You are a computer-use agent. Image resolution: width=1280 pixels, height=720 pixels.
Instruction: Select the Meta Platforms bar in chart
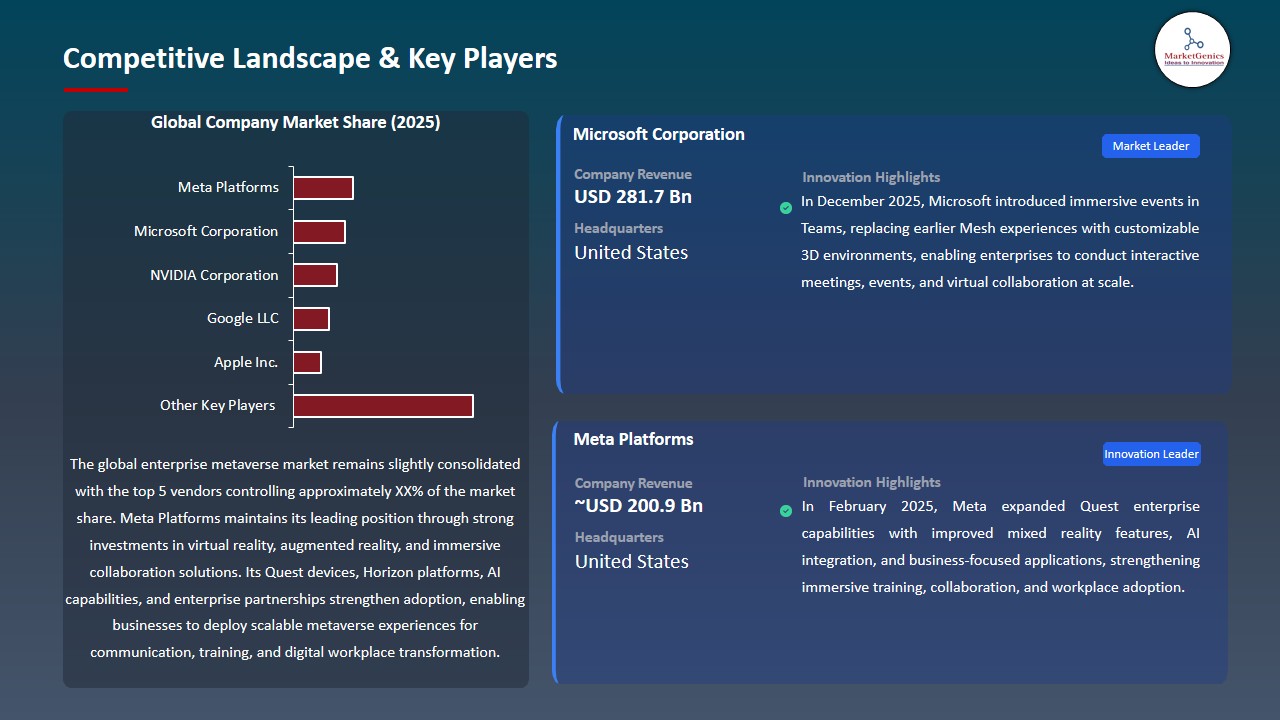pyautogui.click(x=323, y=188)
